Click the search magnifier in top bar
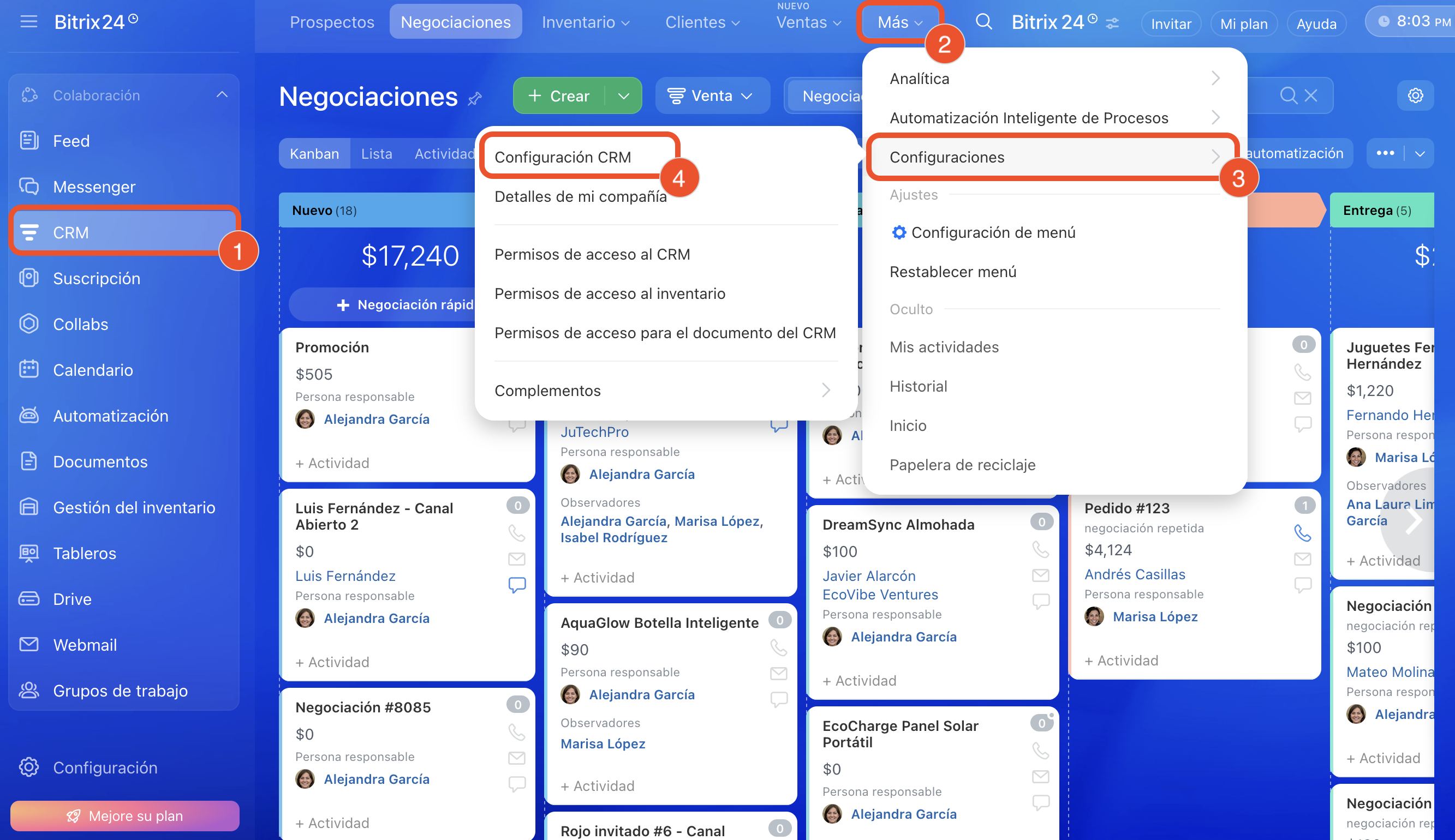Viewport: 1455px width, 840px height. (x=983, y=22)
